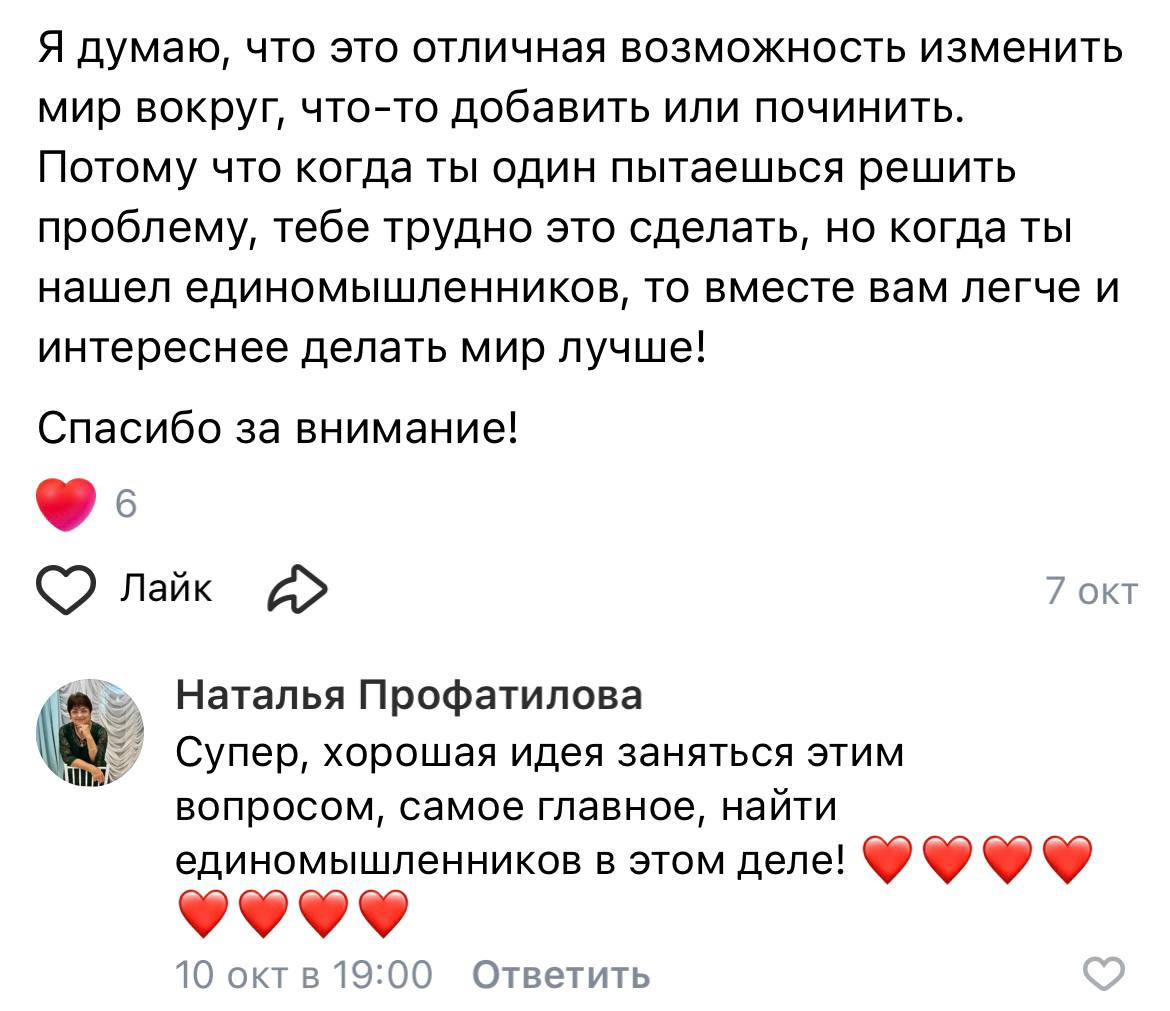Screen dimensions: 1170x1011
Task: Click the last heart emoji on the деле! line
Action: coord(1067,861)
